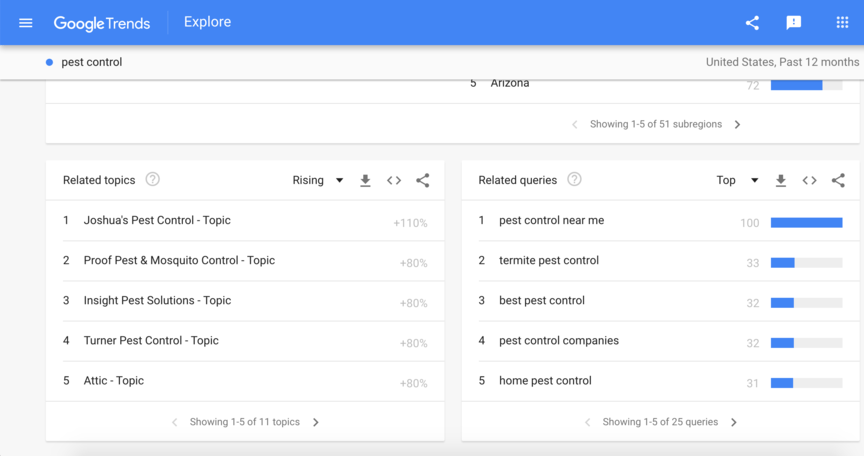Open the Google apps grid

point(842,23)
